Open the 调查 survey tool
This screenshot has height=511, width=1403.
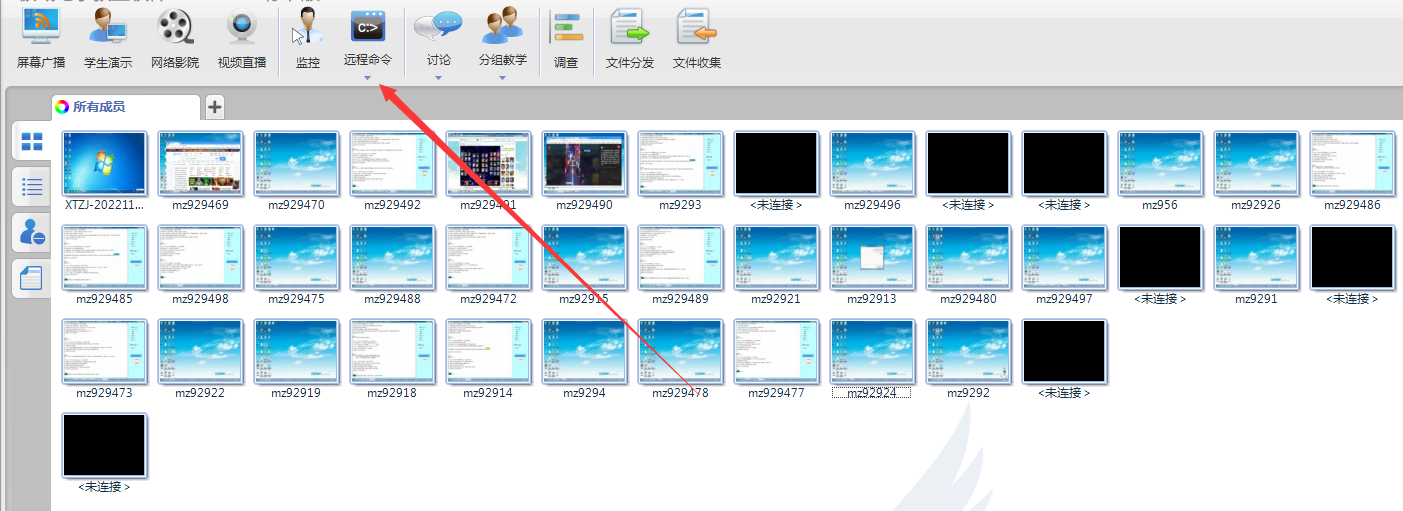pyautogui.click(x=566, y=40)
